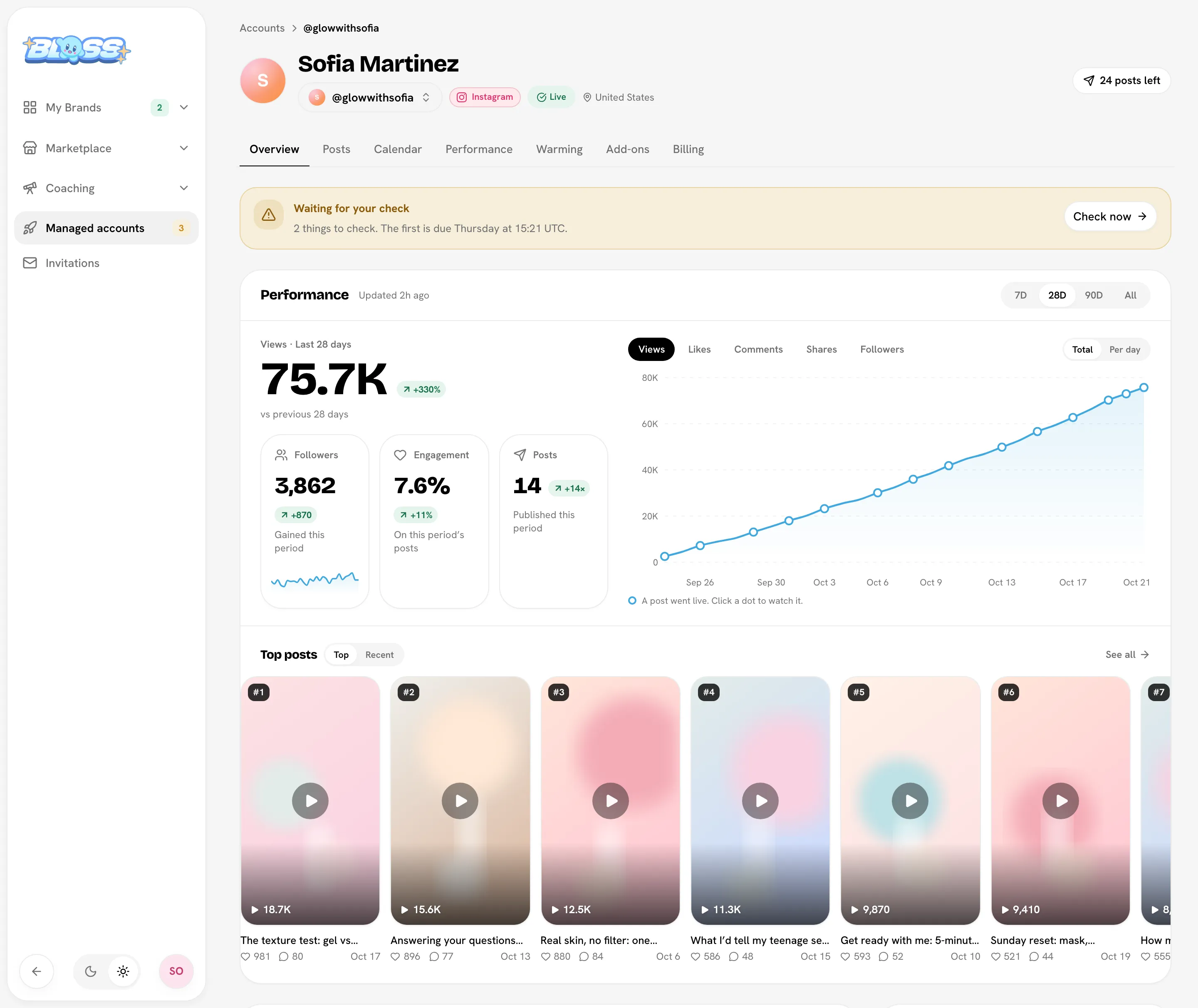This screenshot has height=1008, width=1198.
Task: Switch to light mode sun toggle
Action: pyautogui.click(x=123, y=971)
